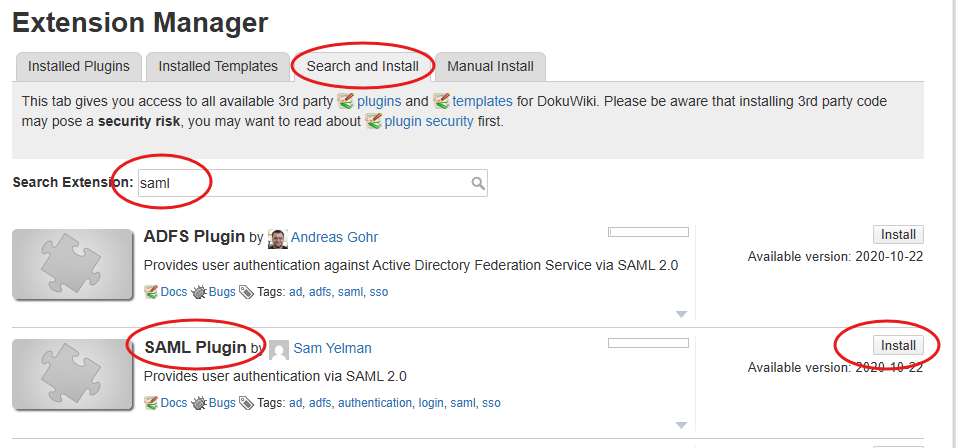Click ADFS Plugin puzzle piece thumbnail
This screenshot has height=448, width=956.
(72, 264)
